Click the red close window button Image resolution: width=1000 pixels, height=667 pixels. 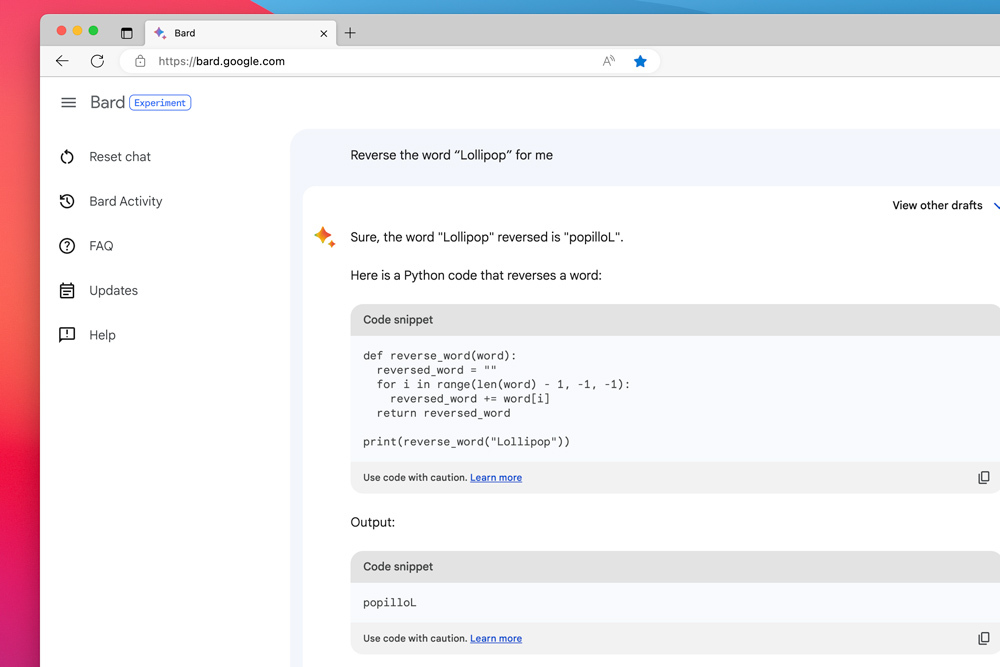point(61,31)
